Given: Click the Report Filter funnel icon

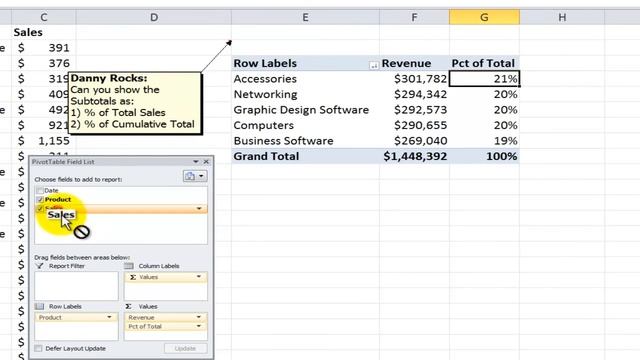Looking at the screenshot, I should coord(39,266).
